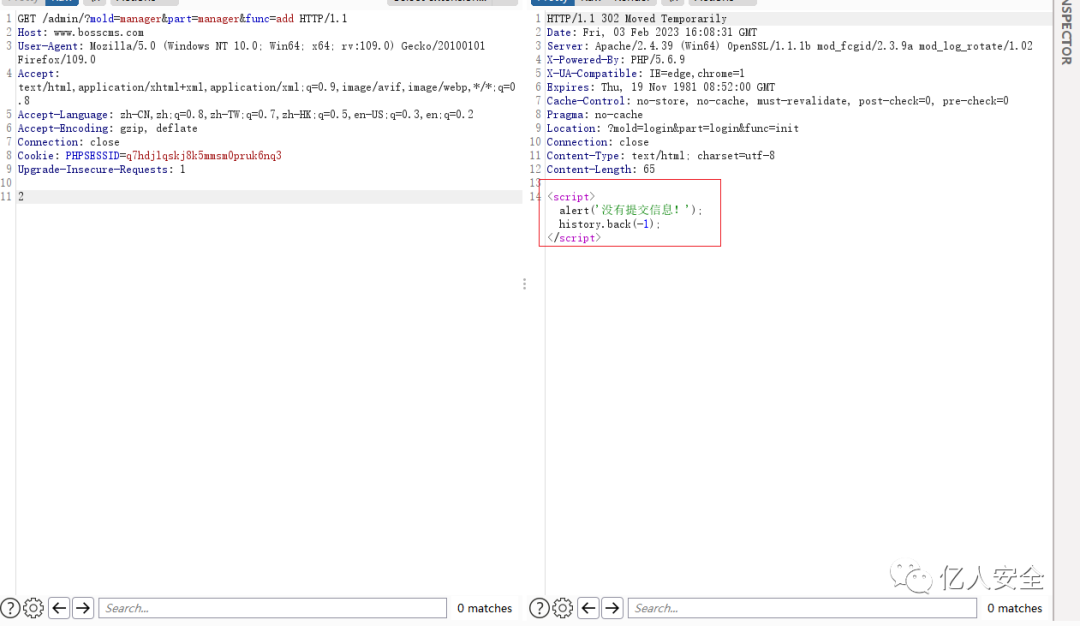Click the GET /admin/ request line

183,19
